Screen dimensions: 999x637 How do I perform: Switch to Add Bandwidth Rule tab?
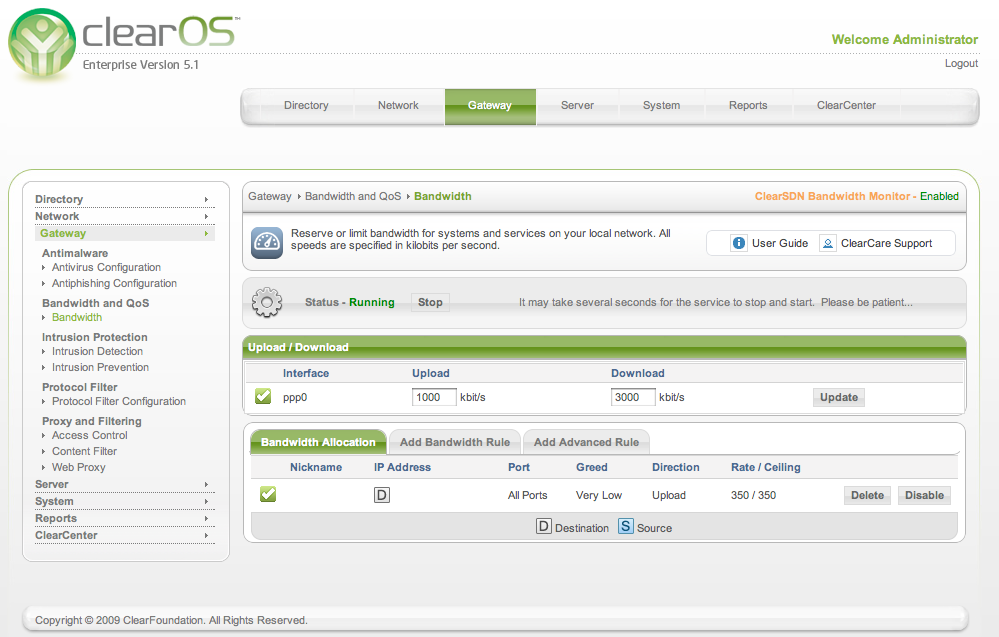455,442
